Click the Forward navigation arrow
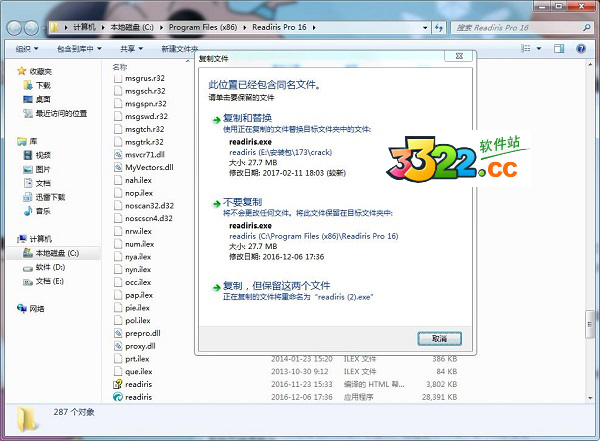 31,28
